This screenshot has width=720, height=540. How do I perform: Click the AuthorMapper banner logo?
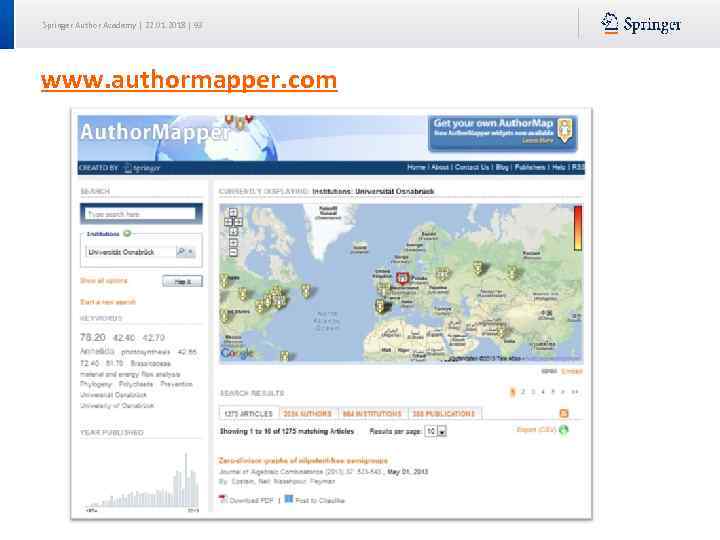(x=155, y=132)
